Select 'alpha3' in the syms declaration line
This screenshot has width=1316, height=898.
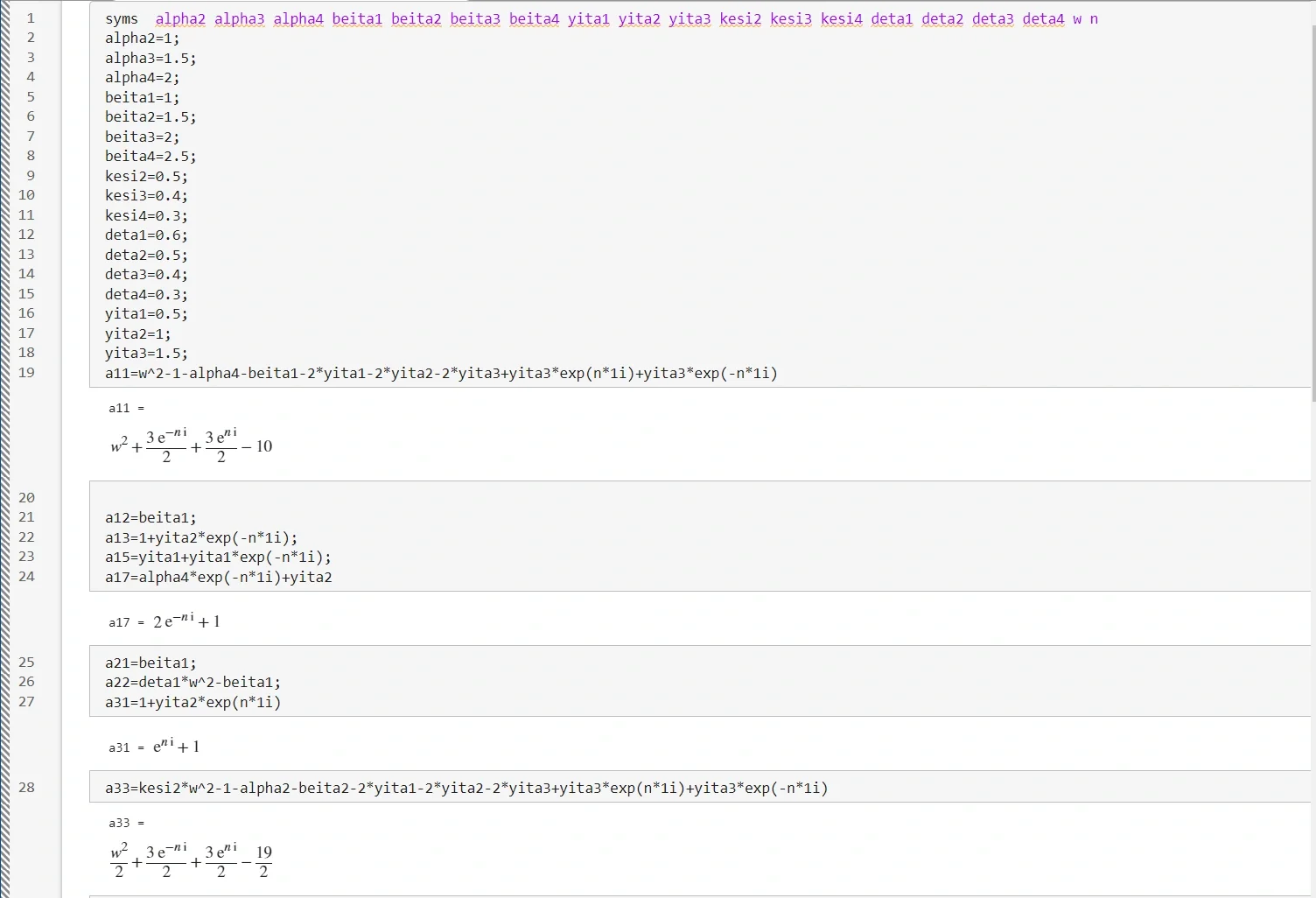click(240, 19)
